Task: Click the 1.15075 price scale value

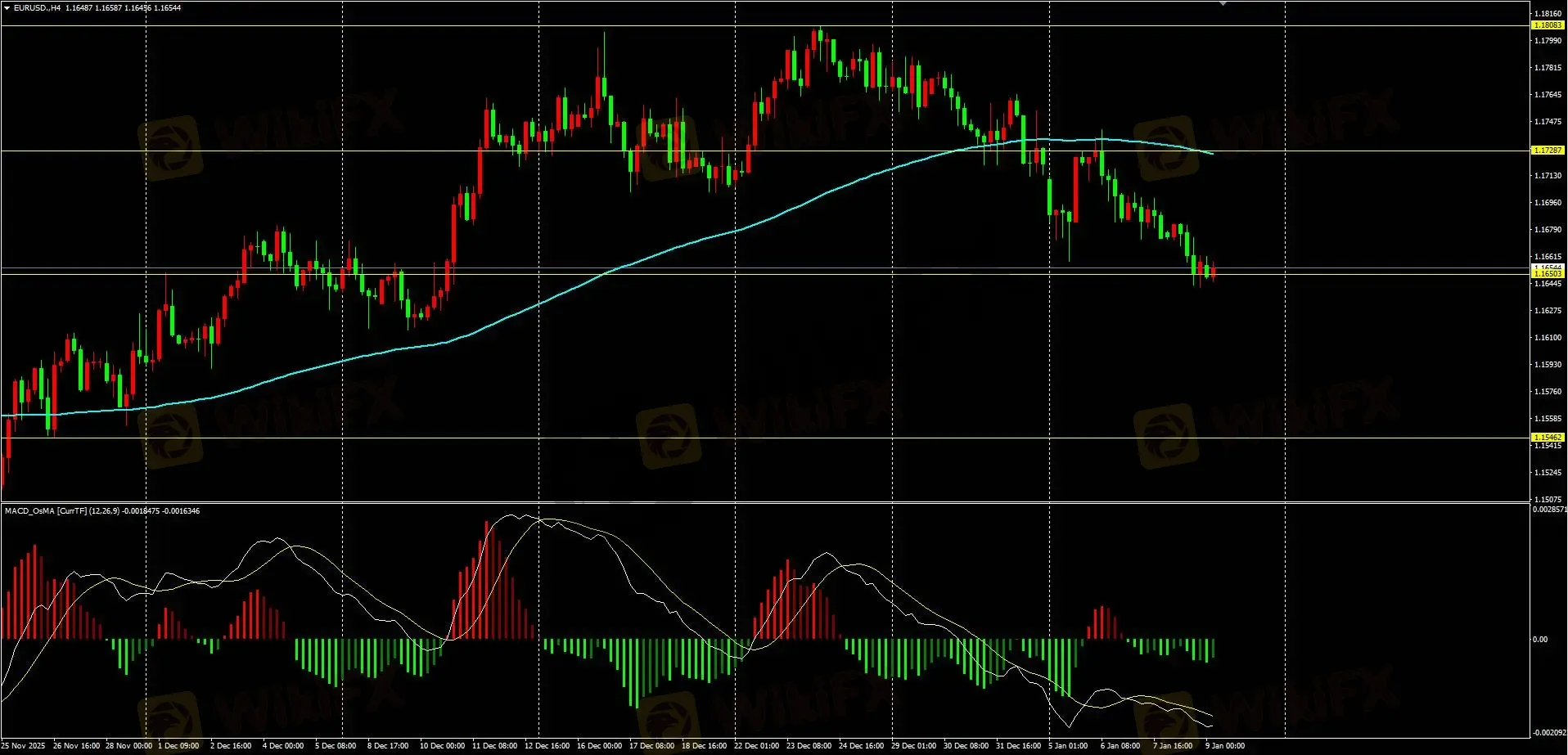Action: point(1548,499)
